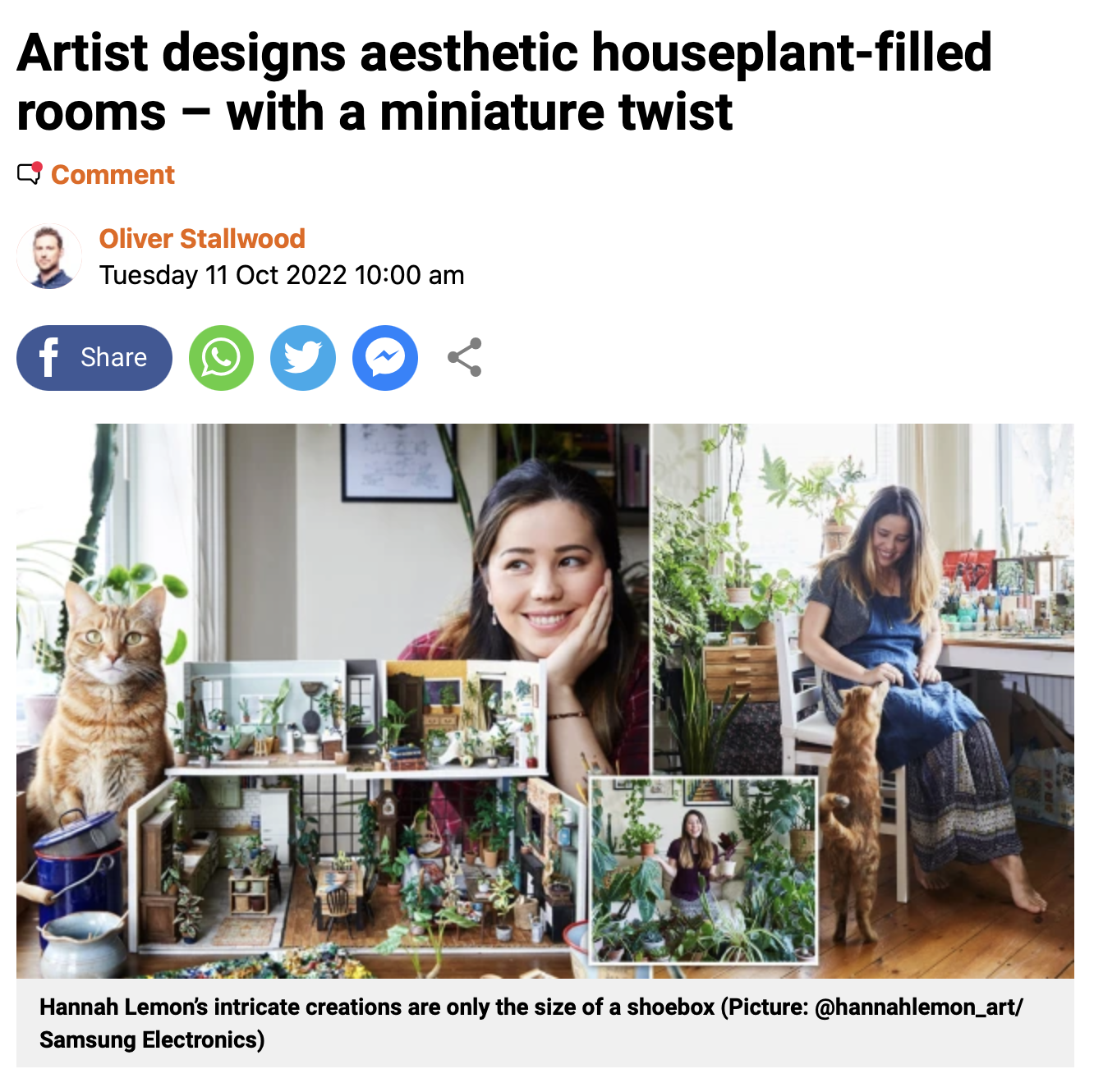Share article via Twitter bird icon
Screen dimensions: 1094x1092
pos(303,358)
